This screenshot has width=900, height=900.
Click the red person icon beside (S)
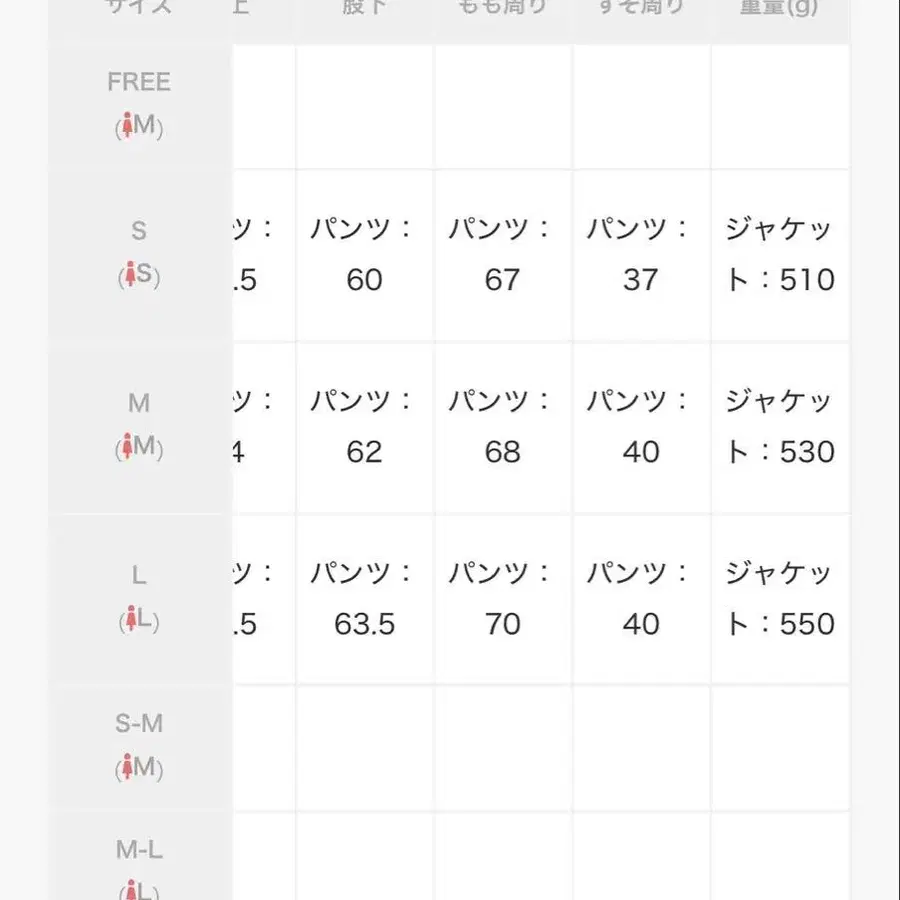point(127,276)
